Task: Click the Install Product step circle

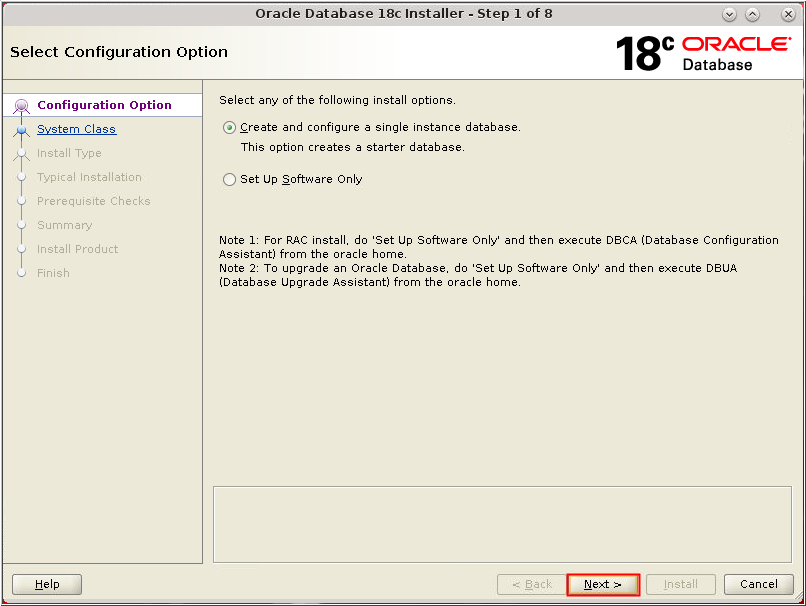Action: pyautogui.click(x=22, y=249)
